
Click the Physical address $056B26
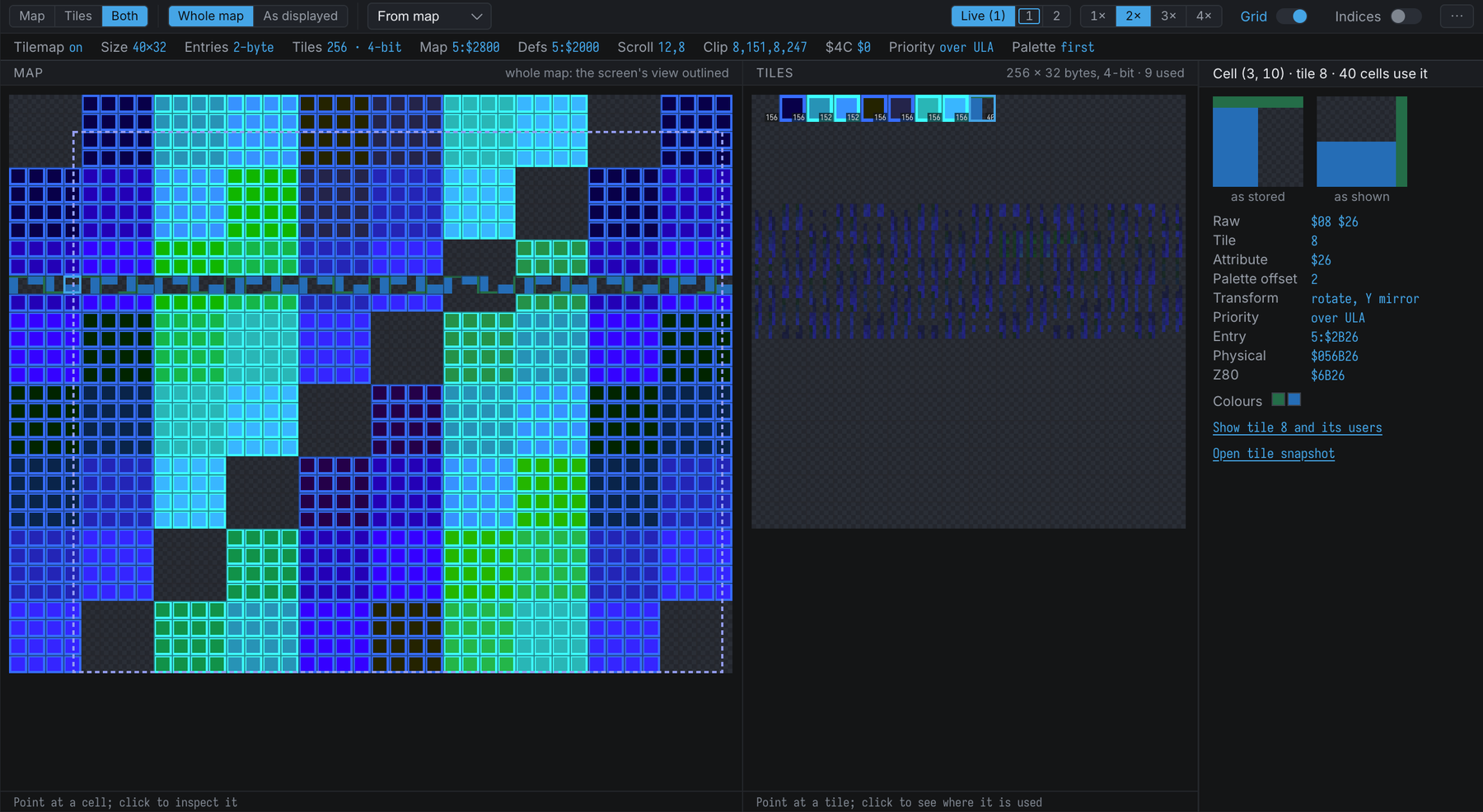[x=1335, y=356]
